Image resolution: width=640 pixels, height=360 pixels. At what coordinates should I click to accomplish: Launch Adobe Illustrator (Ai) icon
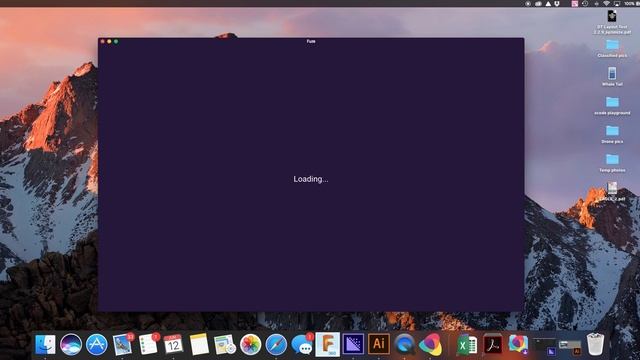[x=379, y=344]
